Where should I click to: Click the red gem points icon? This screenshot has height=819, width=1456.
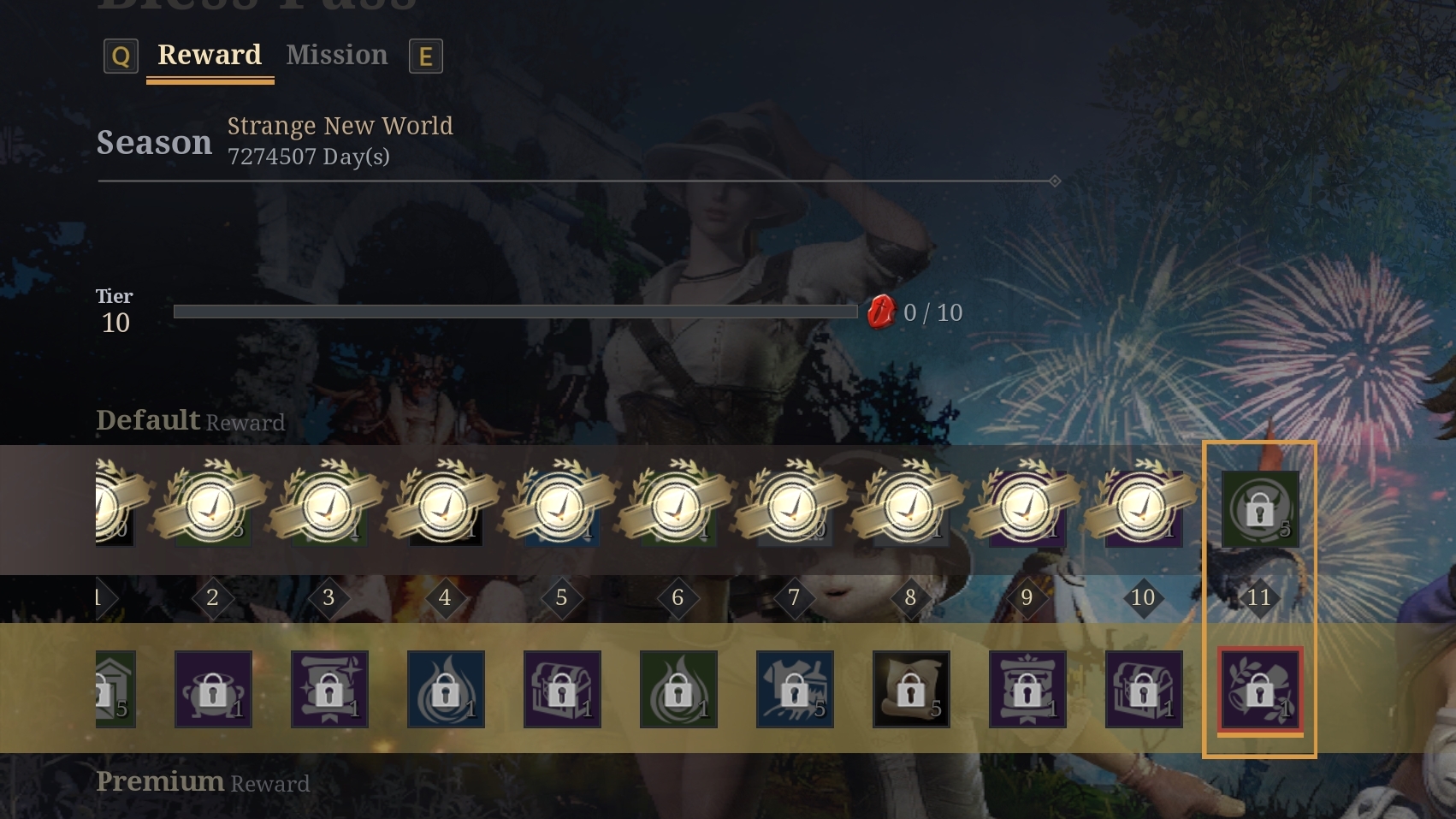(x=881, y=312)
